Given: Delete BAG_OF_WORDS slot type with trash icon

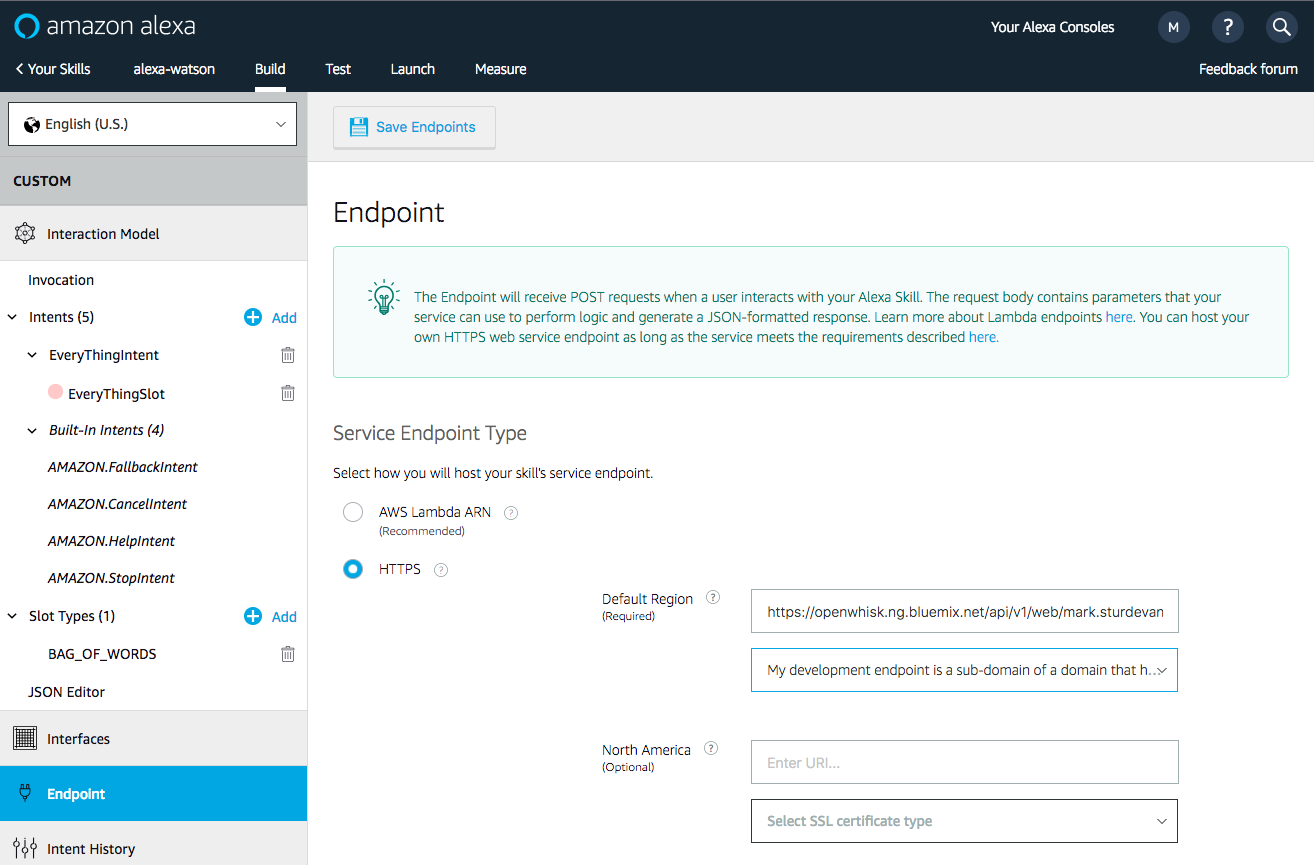Looking at the screenshot, I should pos(288,654).
